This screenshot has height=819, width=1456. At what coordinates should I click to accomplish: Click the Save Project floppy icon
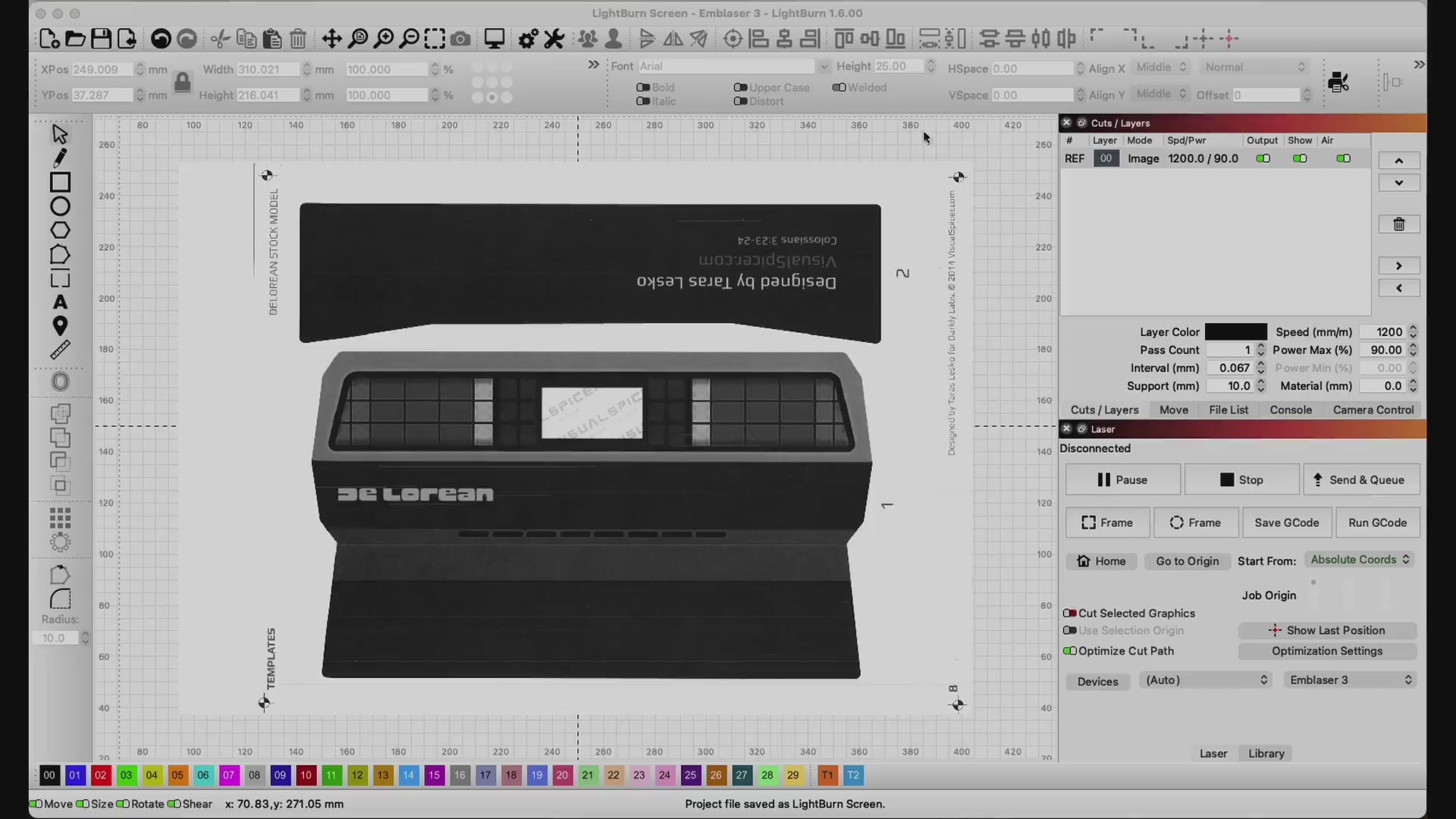click(101, 39)
